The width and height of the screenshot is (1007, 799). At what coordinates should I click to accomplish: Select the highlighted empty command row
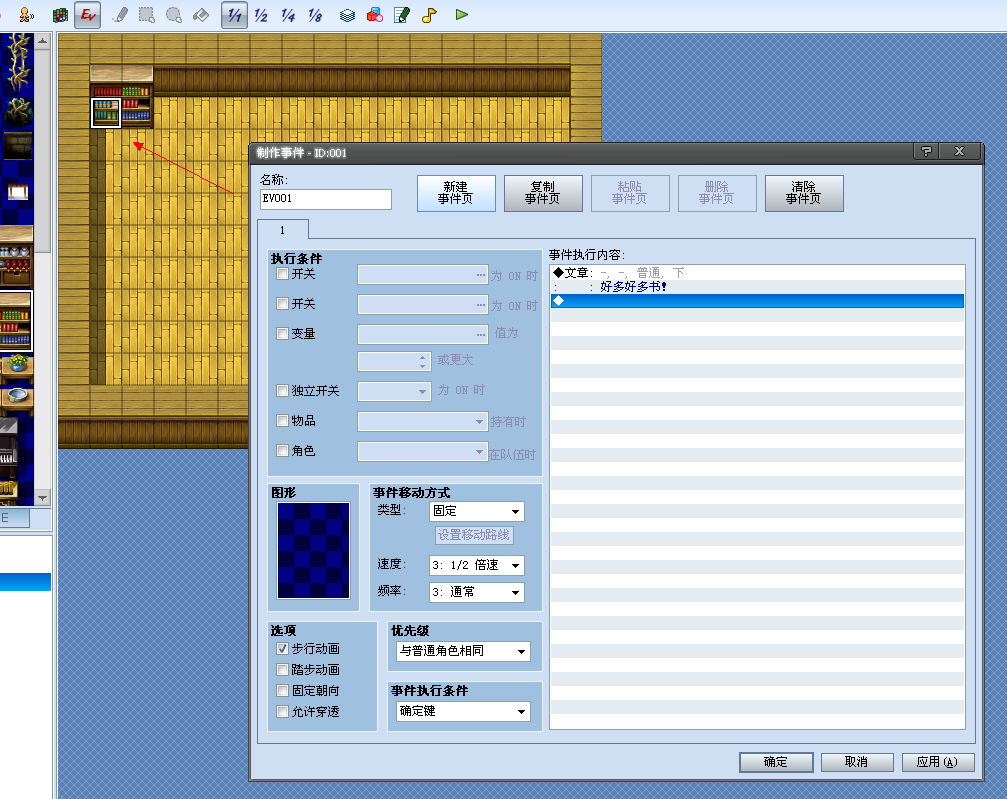tap(757, 301)
